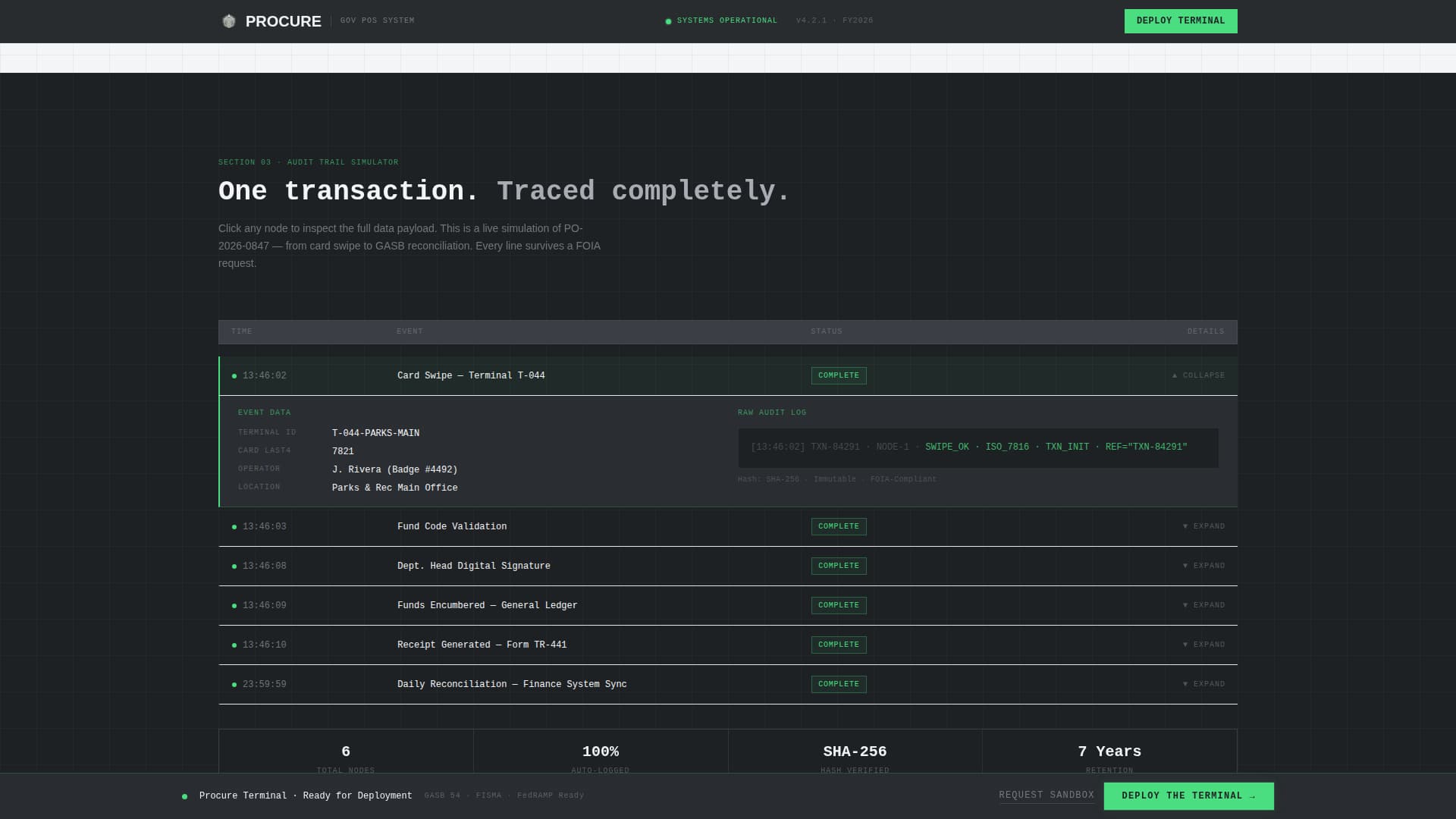1456x819 pixels.
Task: Click the GASB 54 · FISMA · FedRAMP Ready text
Action: pos(504,796)
